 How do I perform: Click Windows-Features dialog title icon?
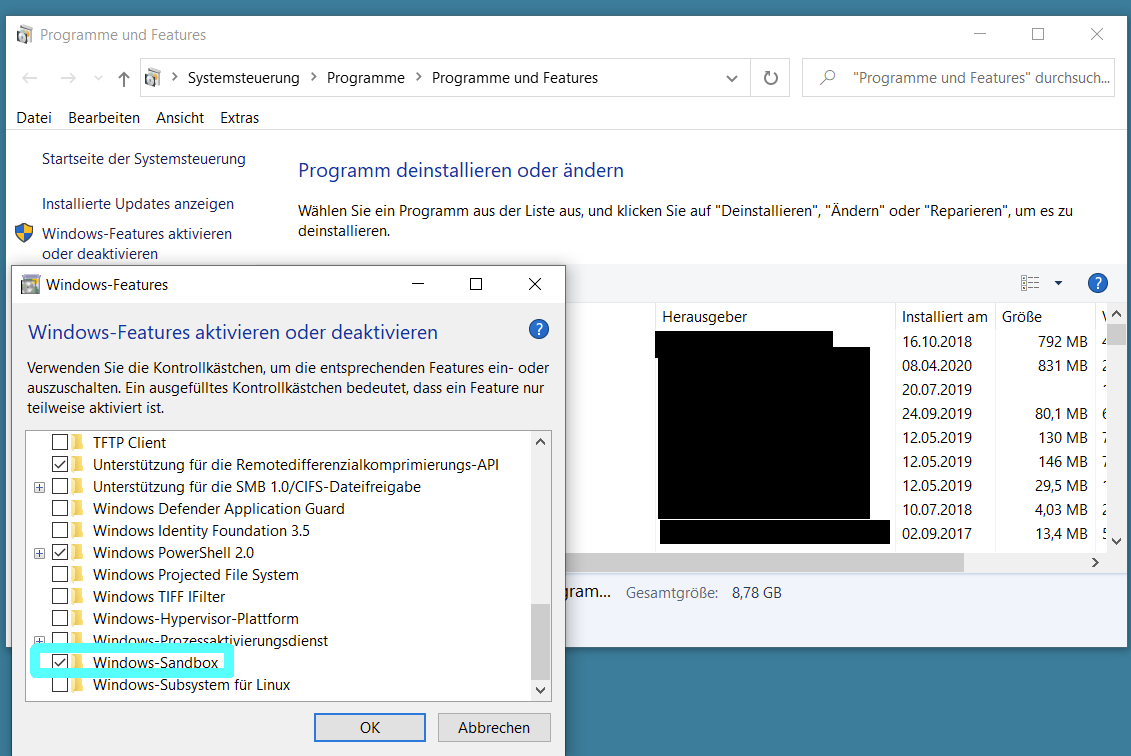click(x=30, y=284)
